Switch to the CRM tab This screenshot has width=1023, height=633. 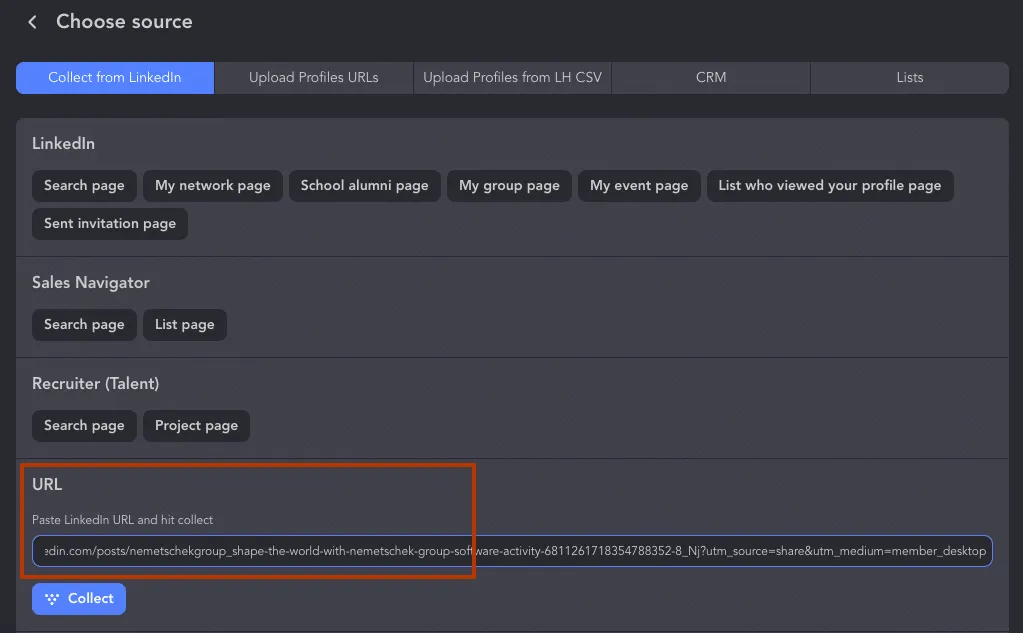coord(711,78)
